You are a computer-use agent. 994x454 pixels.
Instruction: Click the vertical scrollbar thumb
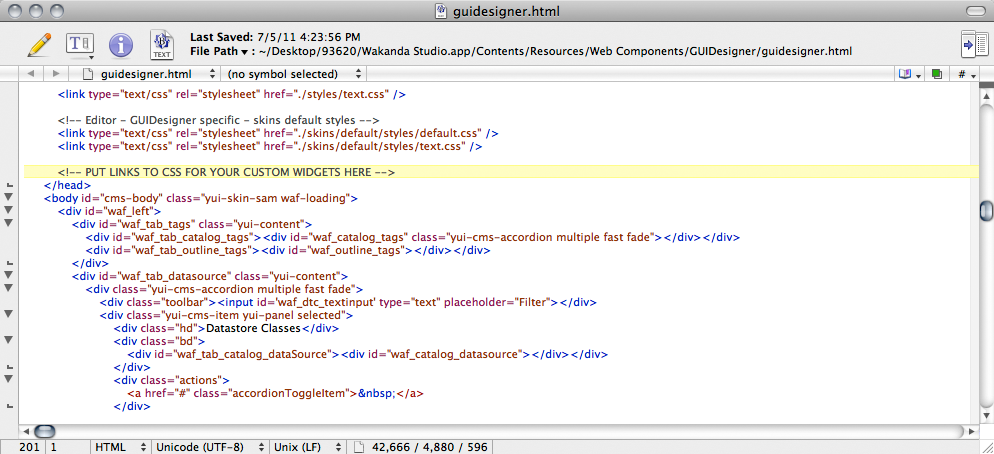pyautogui.click(x=986, y=211)
